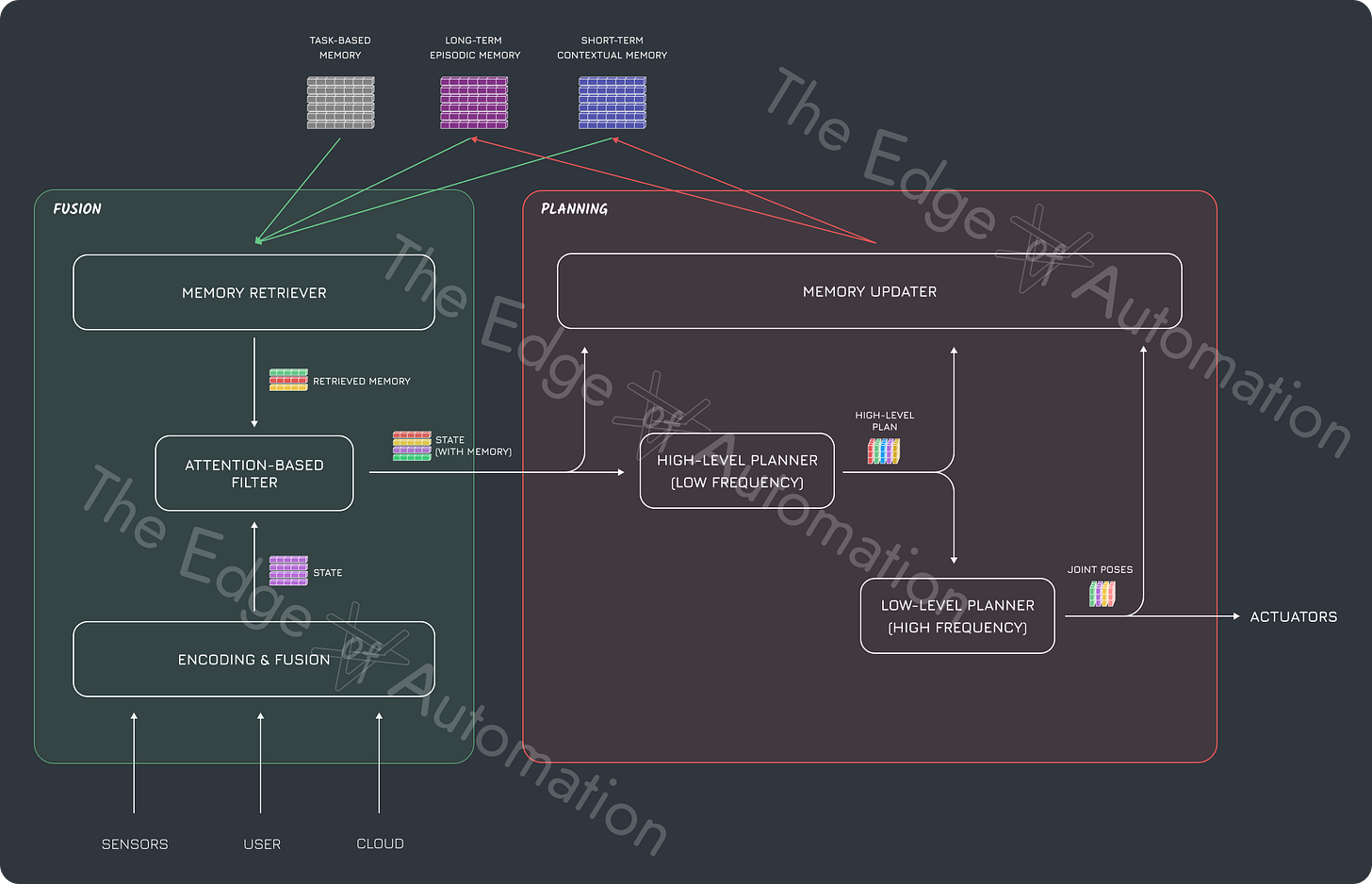Screen dimensions: 1372x884
Task: Click the FUSION panel title
Action: point(77,208)
